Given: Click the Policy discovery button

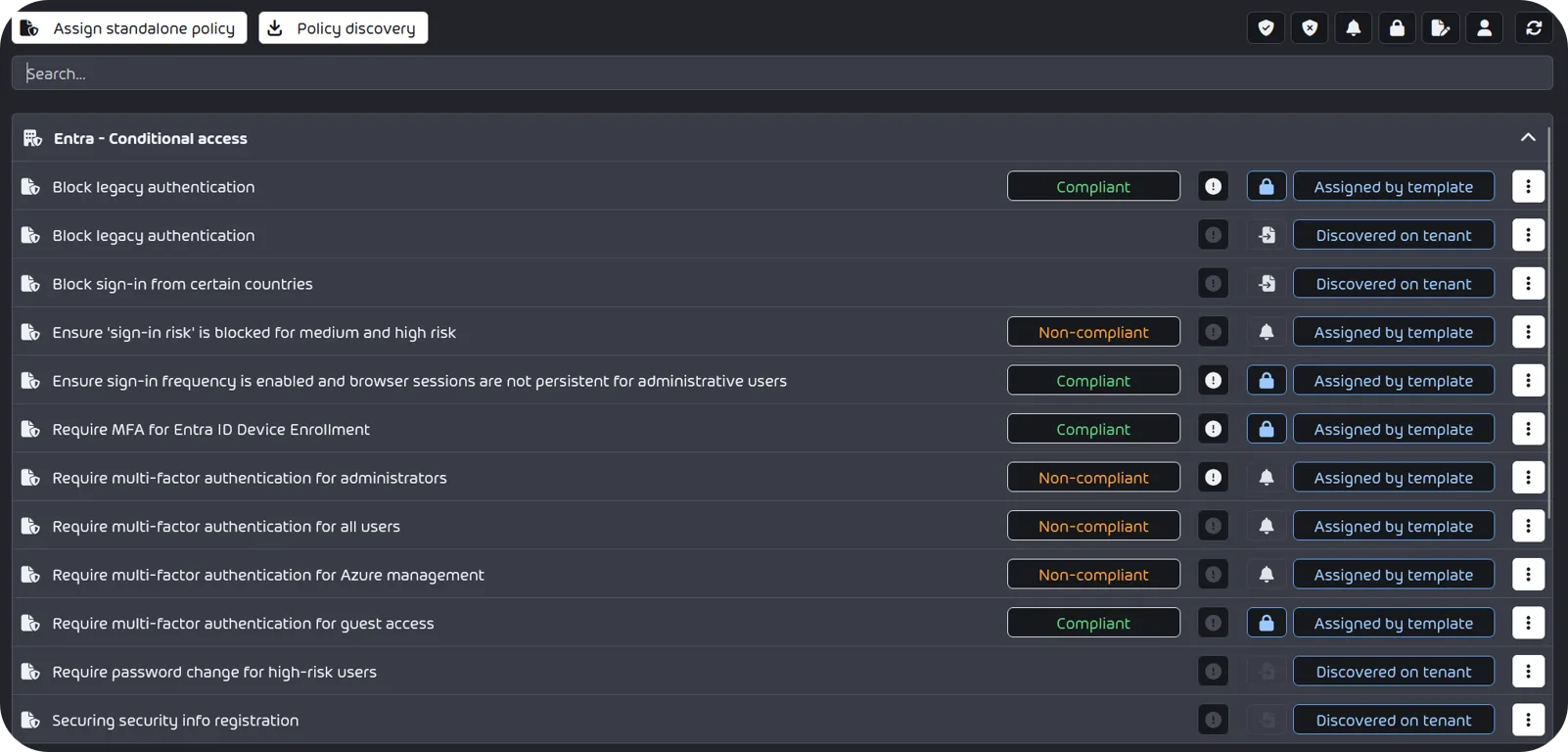Looking at the screenshot, I should [343, 28].
